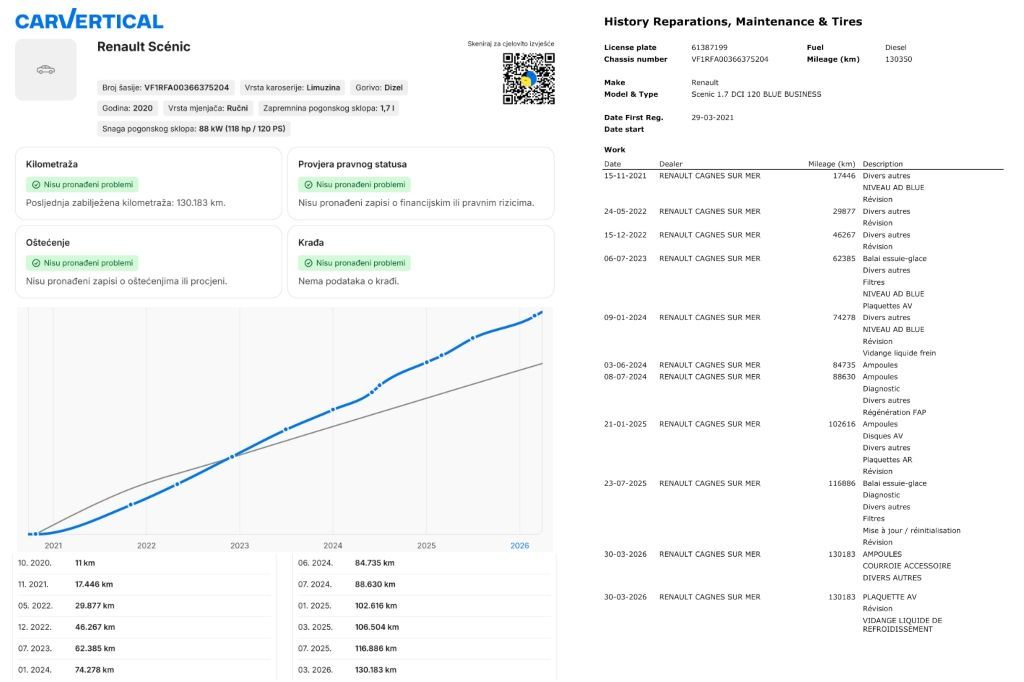Click the checkmark icon in Oštećenje card
The height and width of the screenshot is (682, 1024).
click(x=36, y=263)
